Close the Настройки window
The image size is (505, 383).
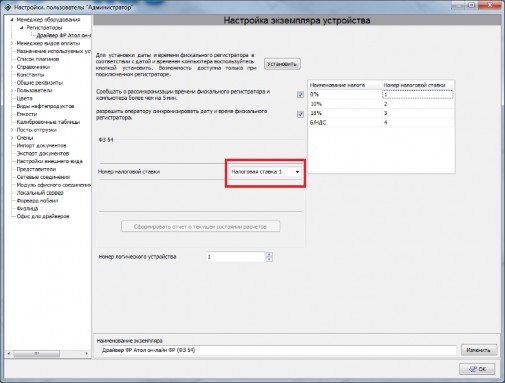coord(490,5)
